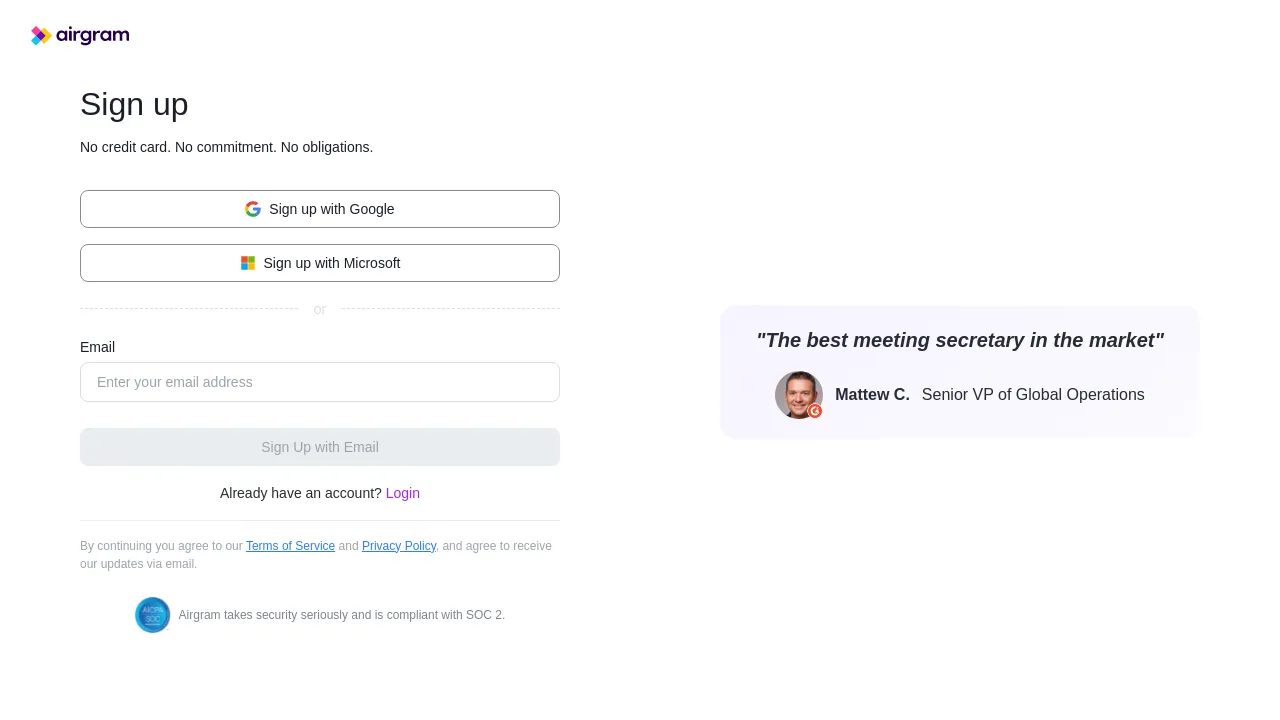Click the Microsoft four-square icon
The width and height of the screenshot is (1280, 720).
(248, 263)
